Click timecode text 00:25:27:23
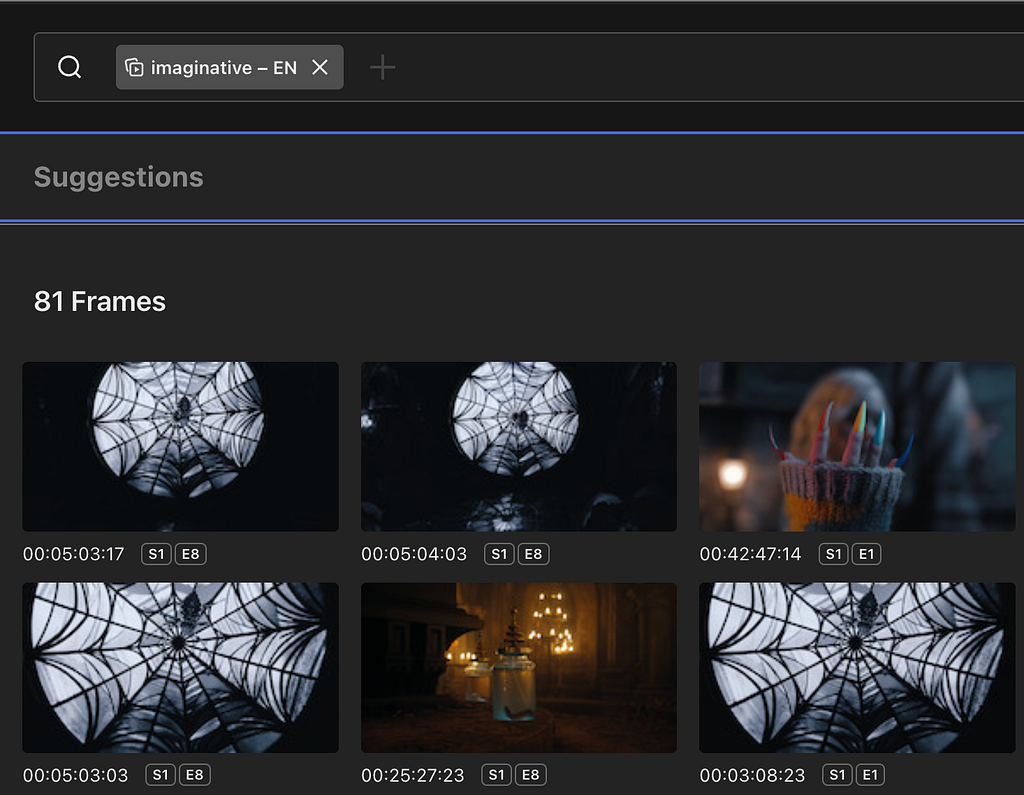This screenshot has height=795, width=1024. click(x=413, y=775)
